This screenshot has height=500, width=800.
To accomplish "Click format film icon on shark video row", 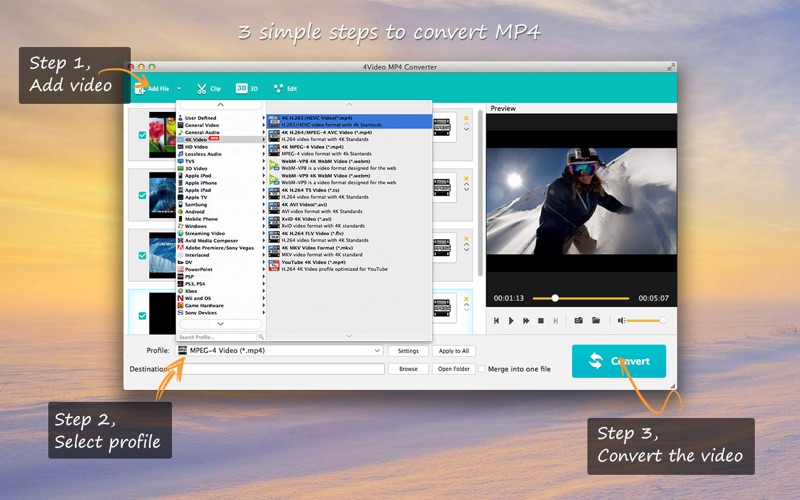I will pyautogui.click(x=442, y=187).
